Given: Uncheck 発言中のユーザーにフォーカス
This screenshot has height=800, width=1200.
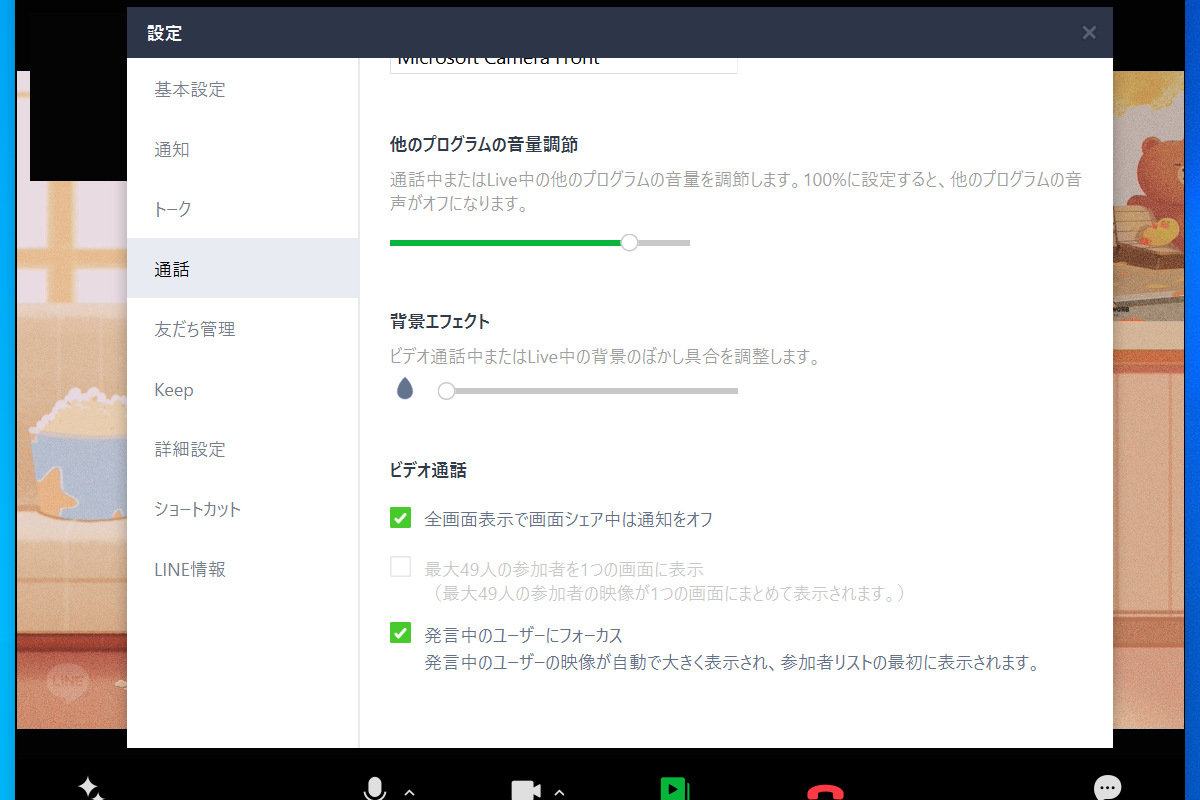Looking at the screenshot, I should 400,634.
